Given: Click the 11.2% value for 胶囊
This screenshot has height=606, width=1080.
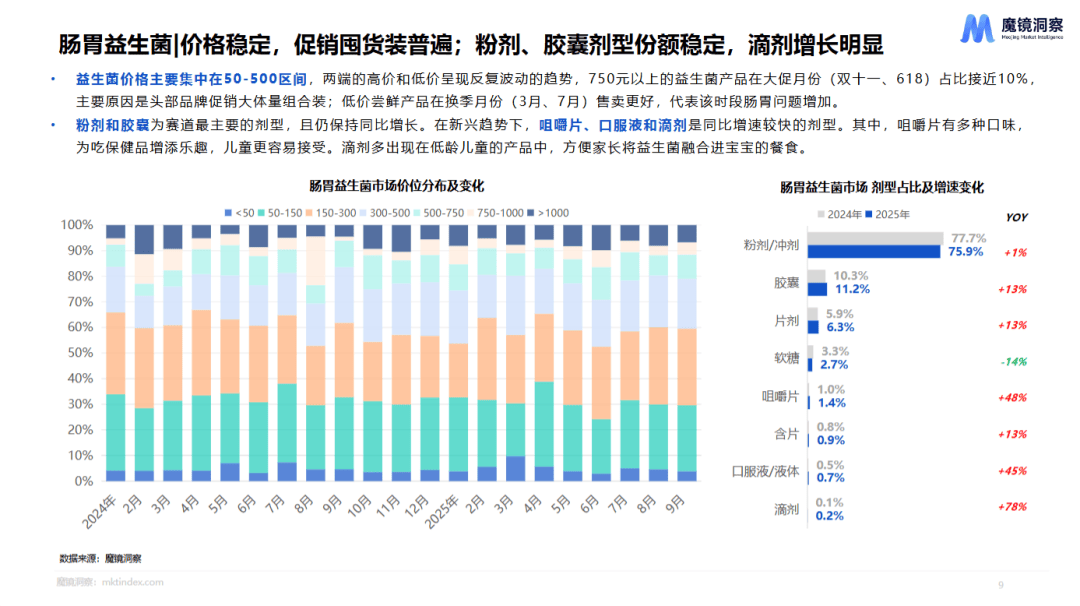Looking at the screenshot, I should (x=852, y=289).
